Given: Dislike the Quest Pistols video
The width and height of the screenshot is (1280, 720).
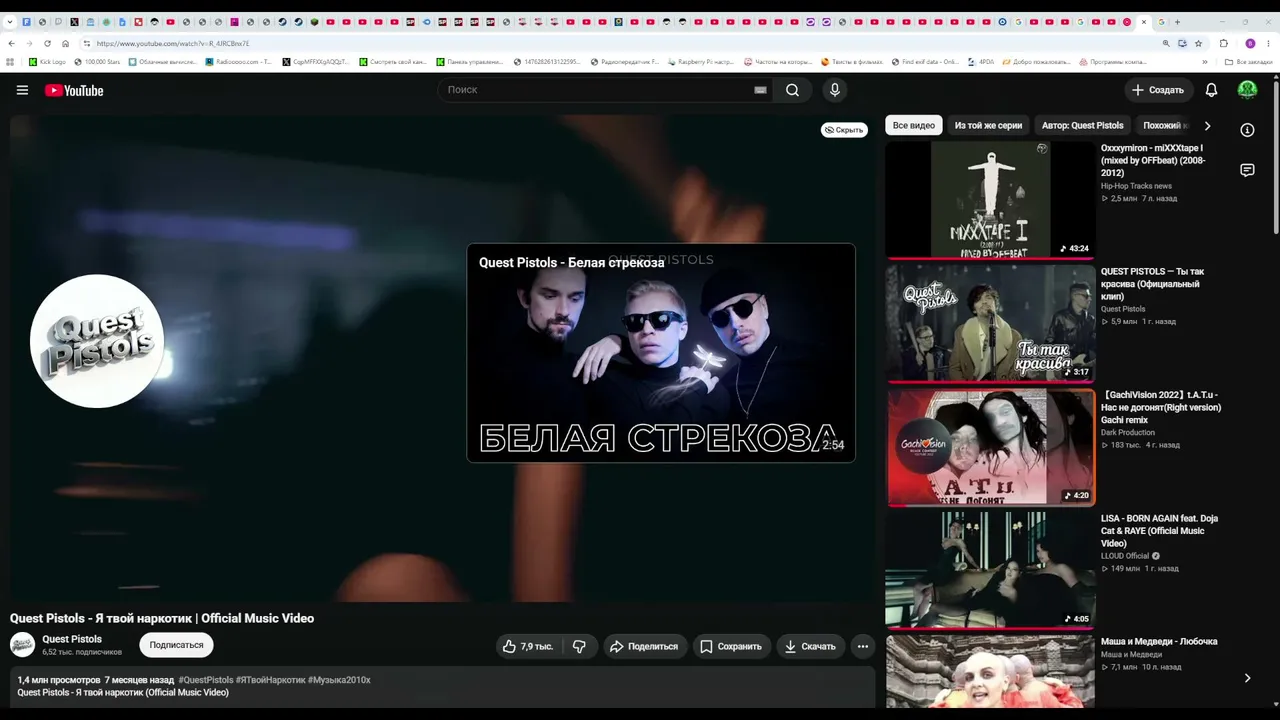Looking at the screenshot, I should [580, 646].
